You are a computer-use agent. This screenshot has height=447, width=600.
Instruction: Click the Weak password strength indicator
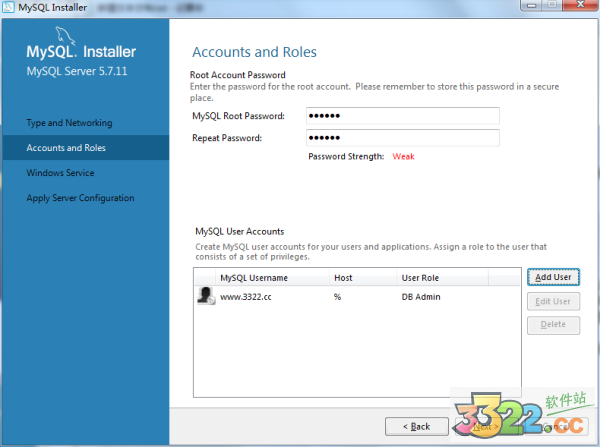(x=403, y=157)
